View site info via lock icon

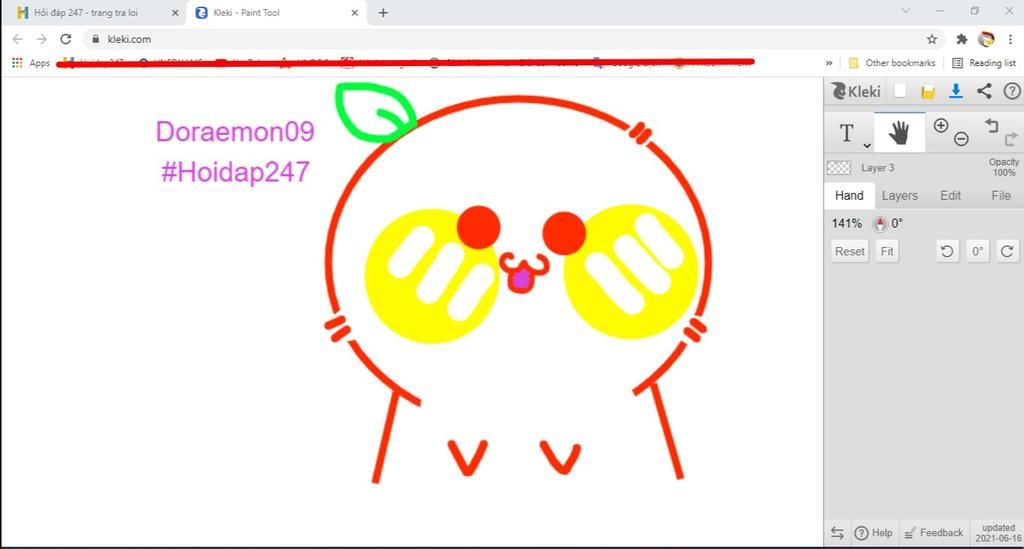[96, 39]
